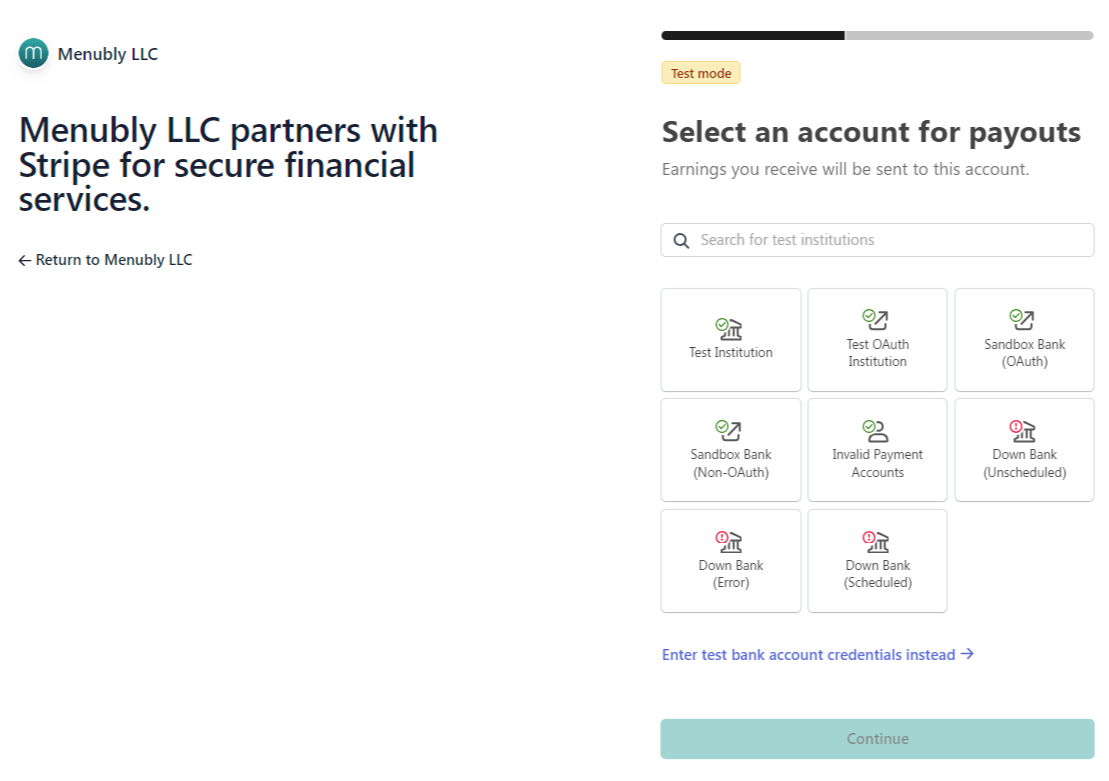Click the search magnifier icon
1109x781 pixels.
point(682,240)
